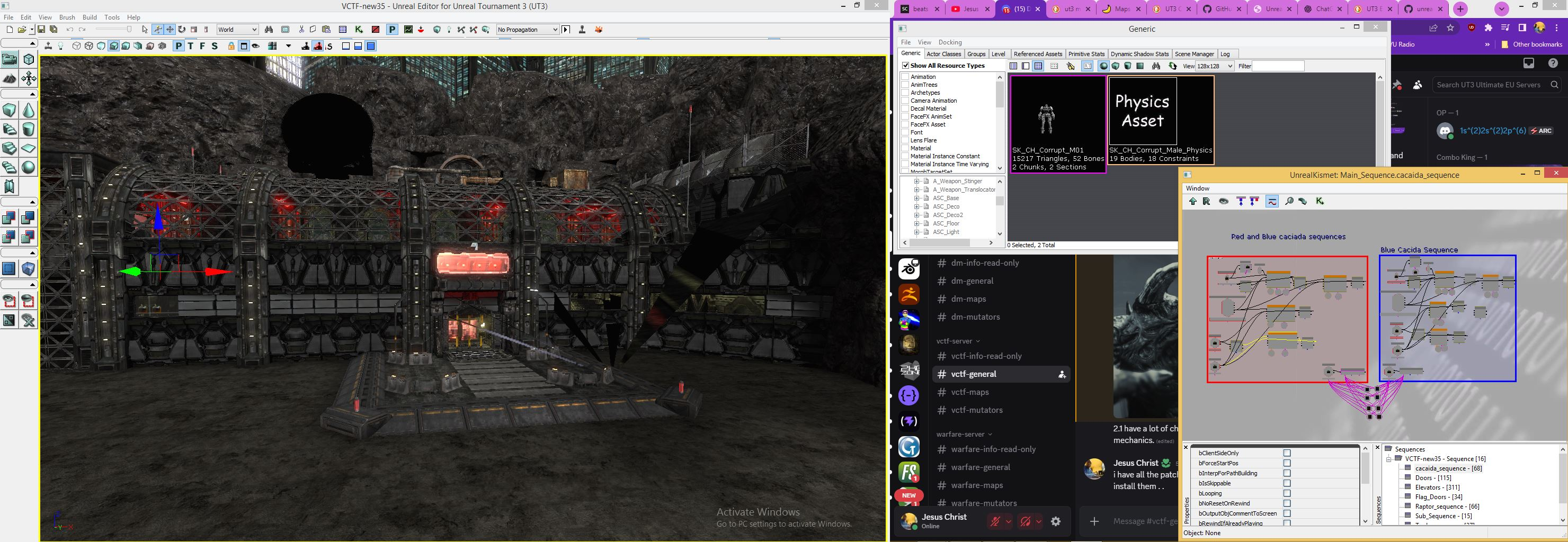Open the Search for Actors tool
The height and width of the screenshot is (542, 1568).
pyautogui.click(x=269, y=29)
